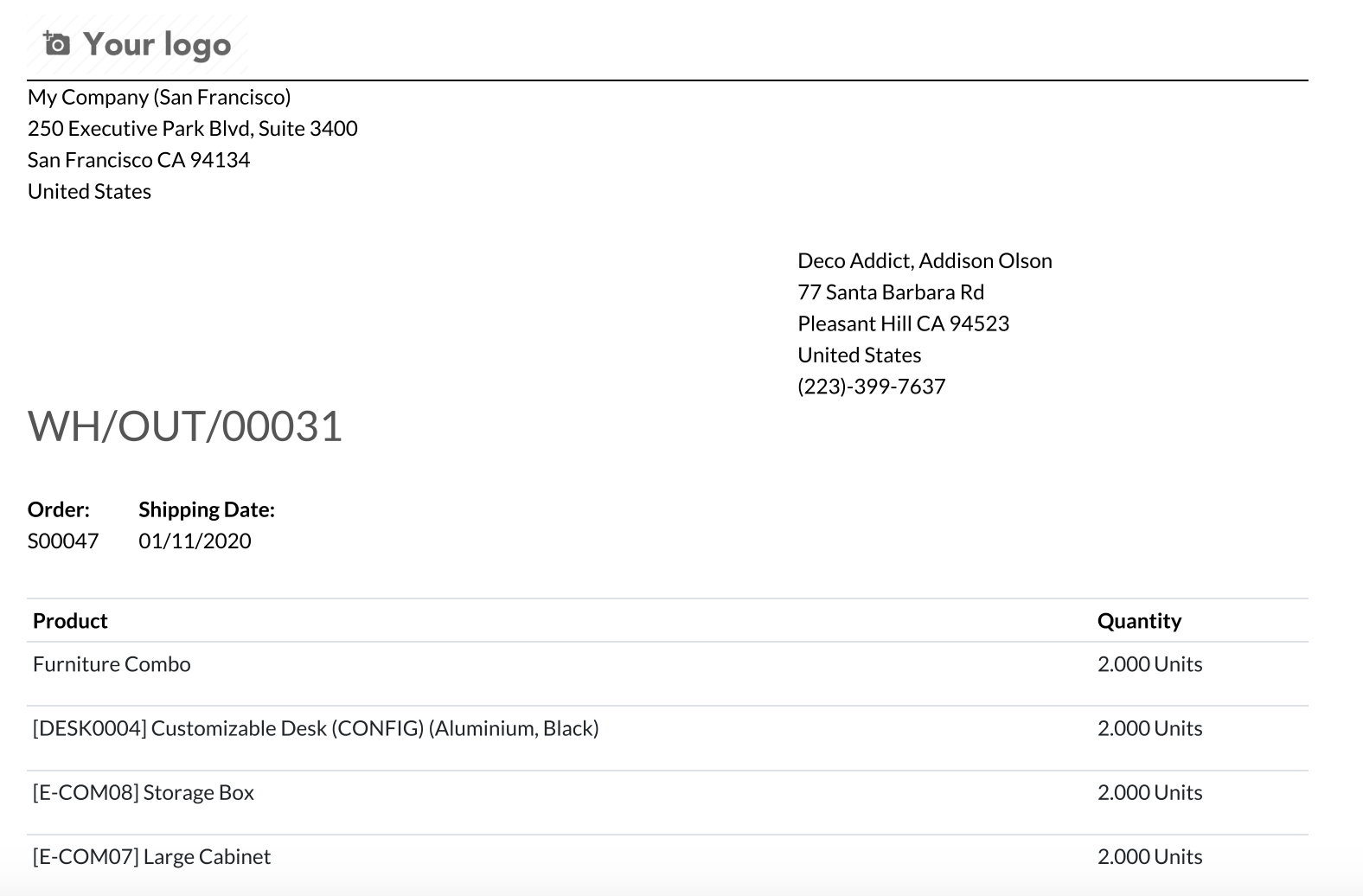Screen dimensions: 1363x896
Task: Click the Shipping Date label
Action: [207, 509]
